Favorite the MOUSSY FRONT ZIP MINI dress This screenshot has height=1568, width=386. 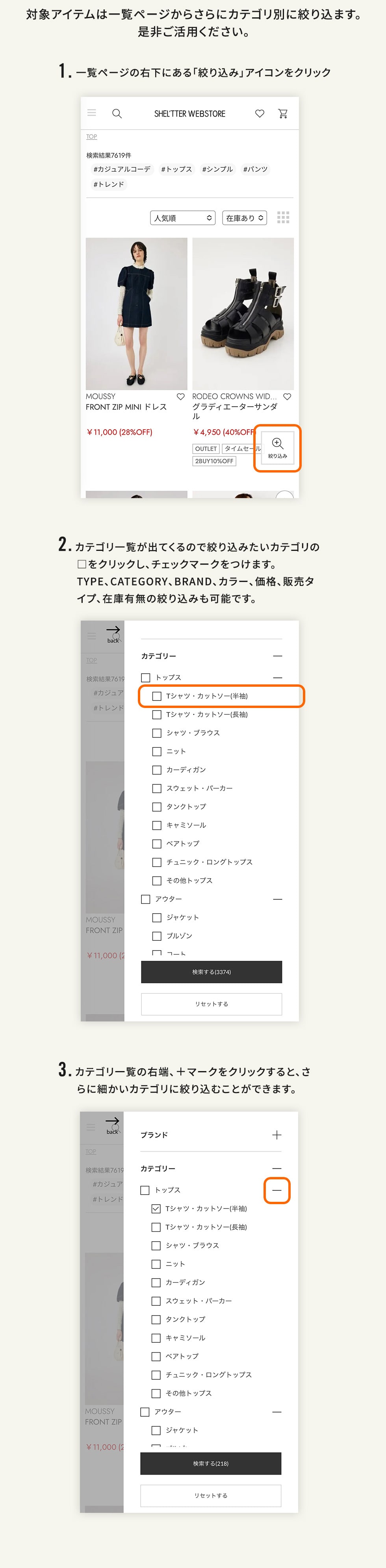[x=180, y=396]
